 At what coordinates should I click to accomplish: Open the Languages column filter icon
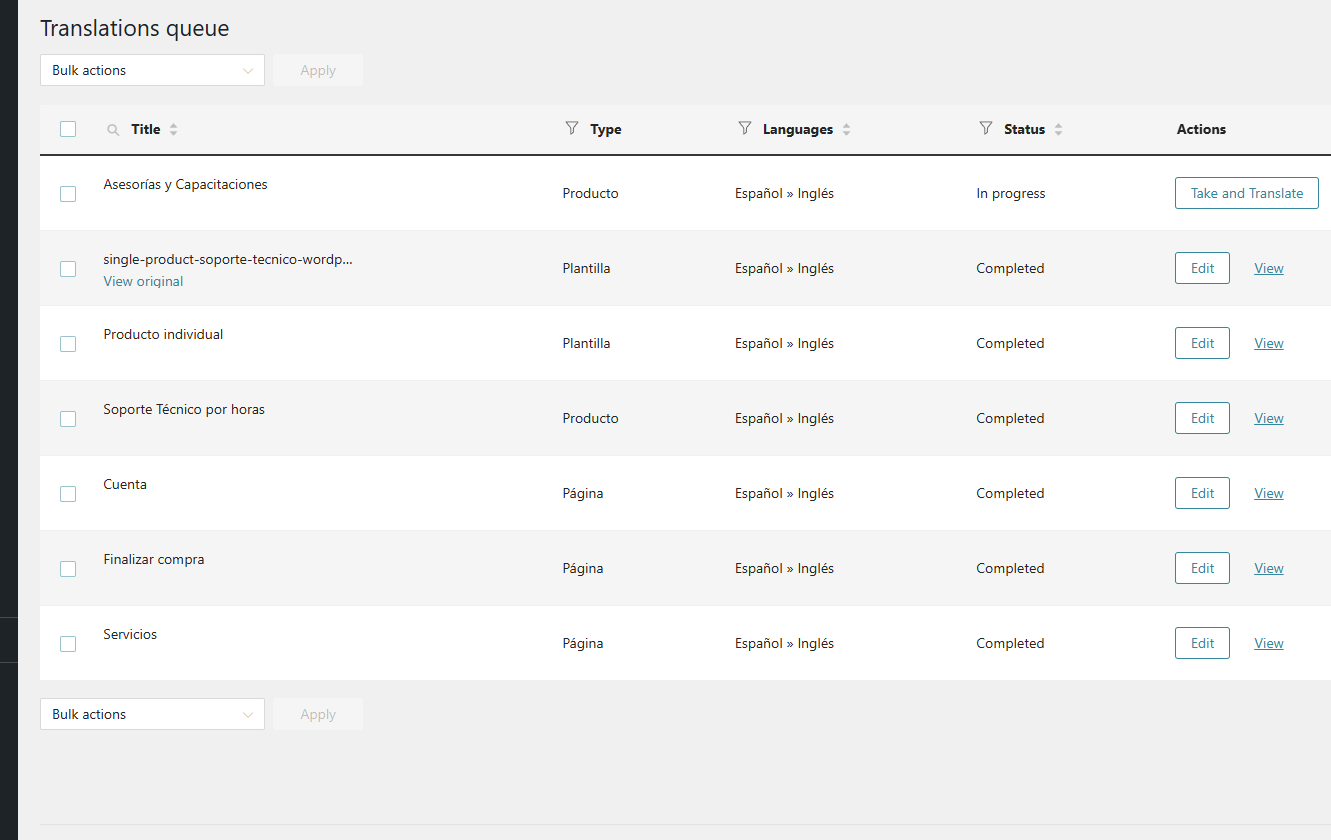[744, 128]
